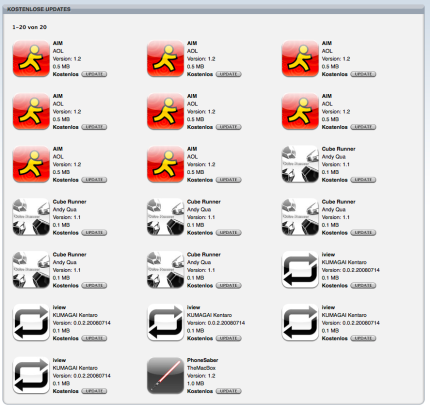The height and width of the screenshot is (410, 430).
Task: Update the iview entry next to PhoneSaber
Action: pos(94,391)
